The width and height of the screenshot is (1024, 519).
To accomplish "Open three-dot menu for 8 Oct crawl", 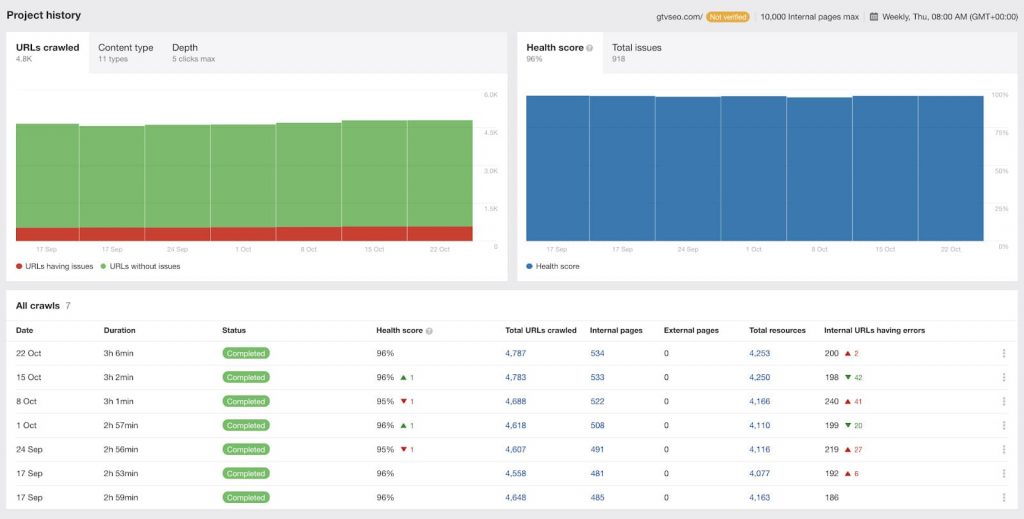I will tap(1003, 401).
